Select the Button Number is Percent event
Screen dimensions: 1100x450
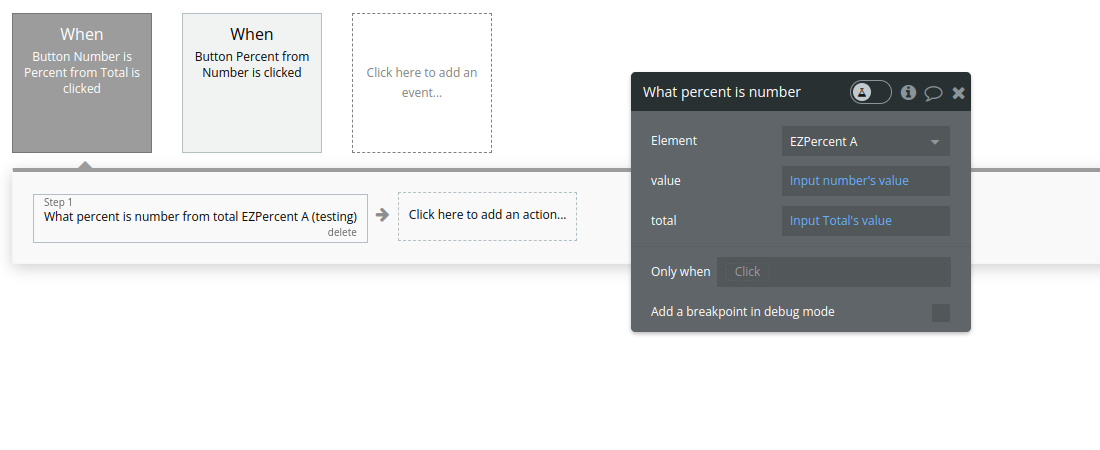click(82, 83)
